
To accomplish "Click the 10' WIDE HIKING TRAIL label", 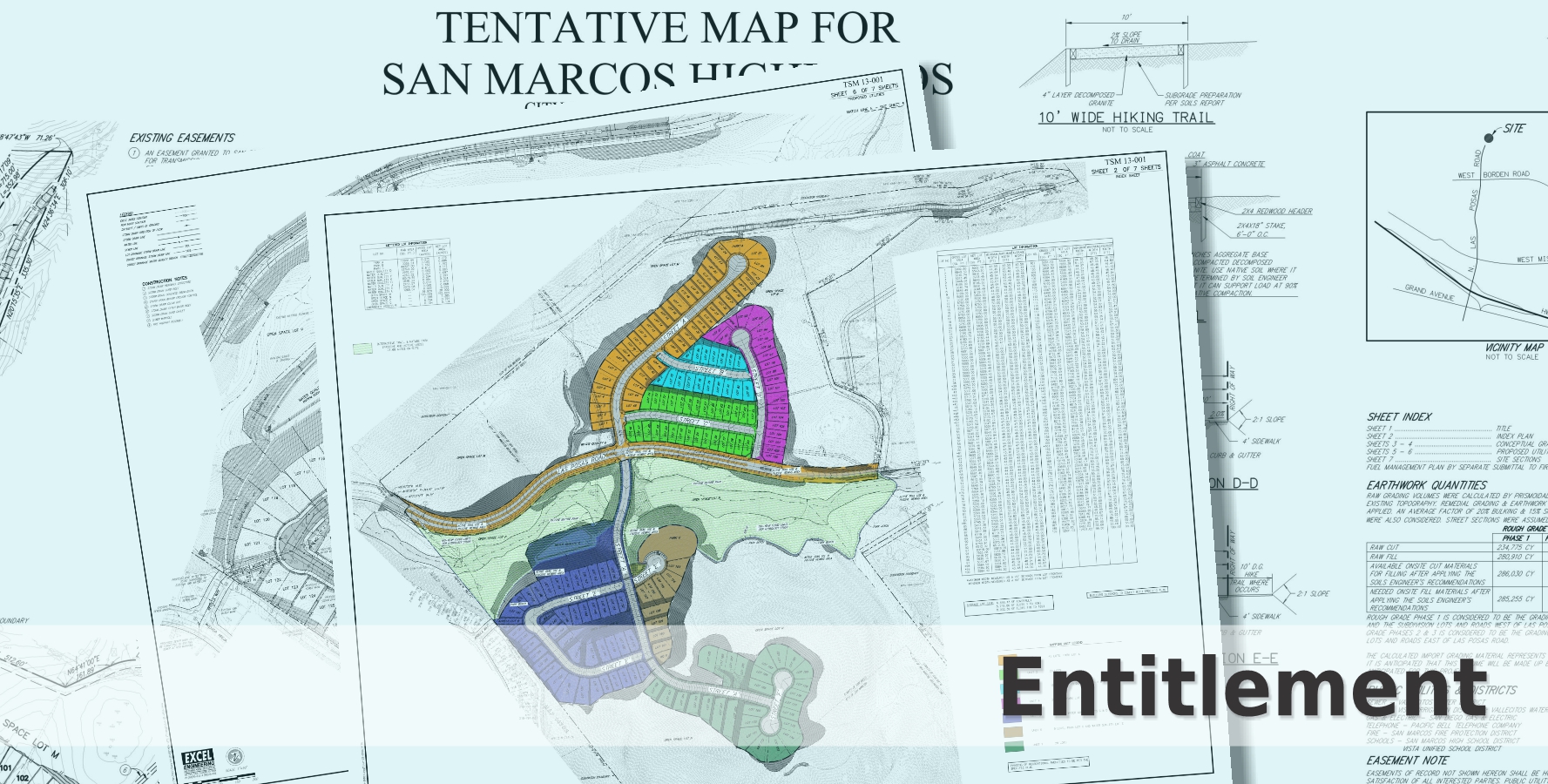I will pyautogui.click(x=1126, y=117).
